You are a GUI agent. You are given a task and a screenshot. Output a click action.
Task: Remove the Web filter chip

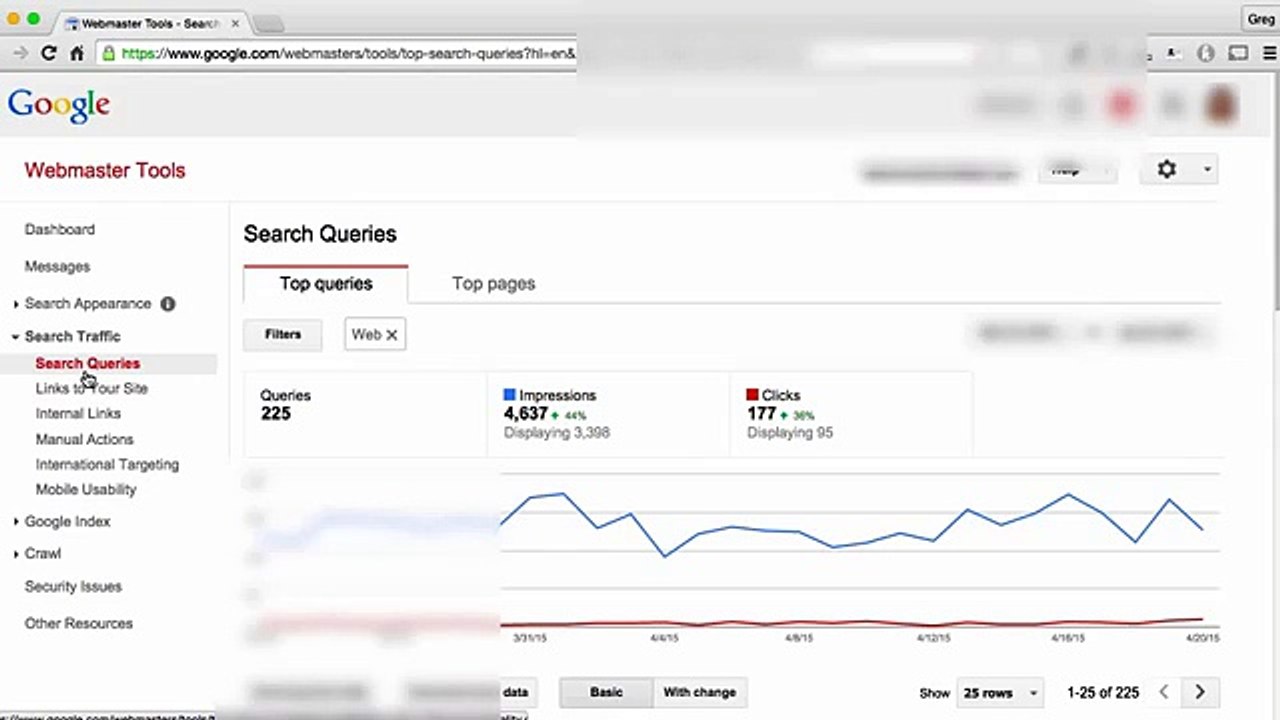coord(392,335)
